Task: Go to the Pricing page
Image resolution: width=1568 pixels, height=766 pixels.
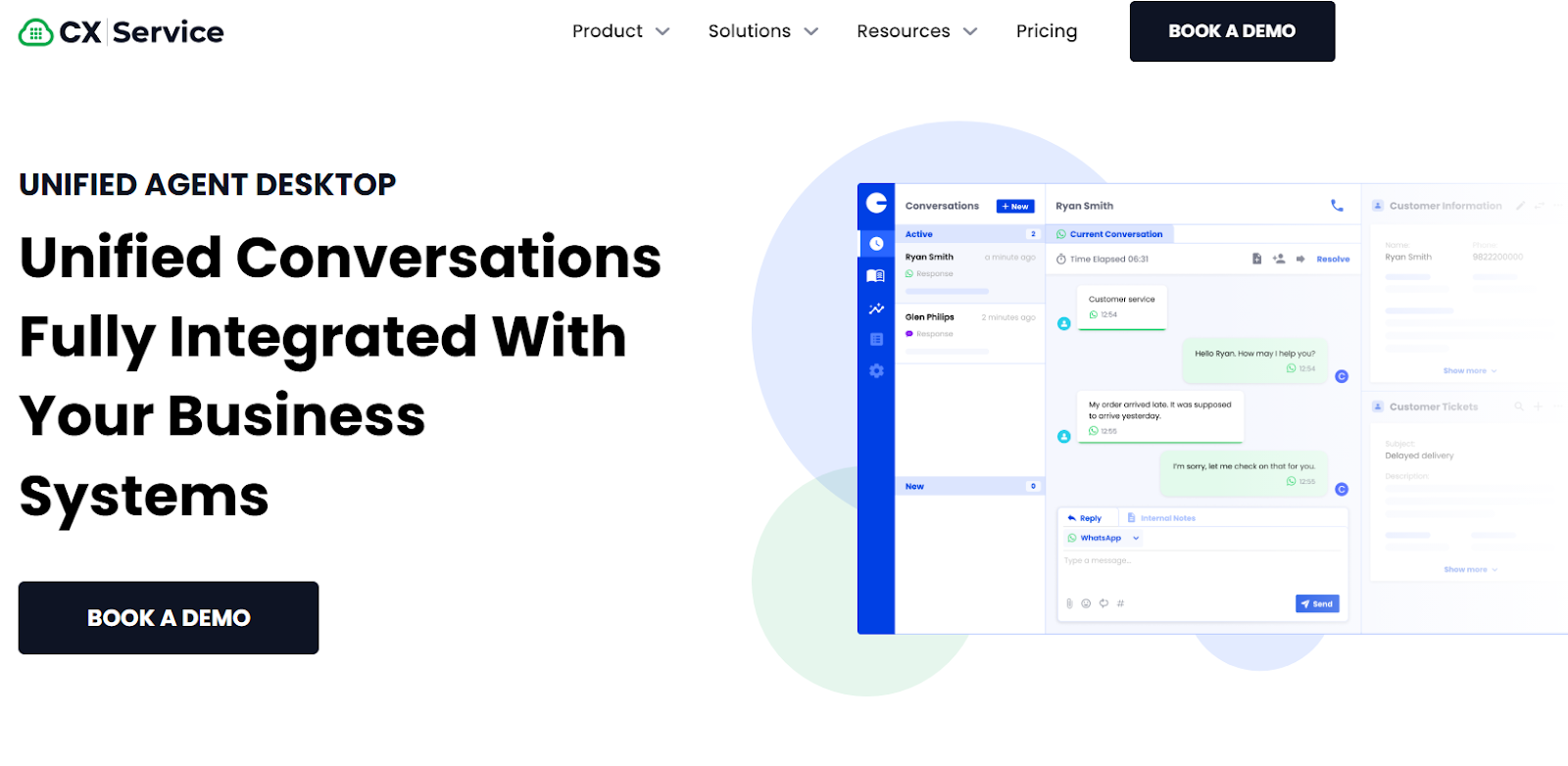Action: pyautogui.click(x=1046, y=31)
